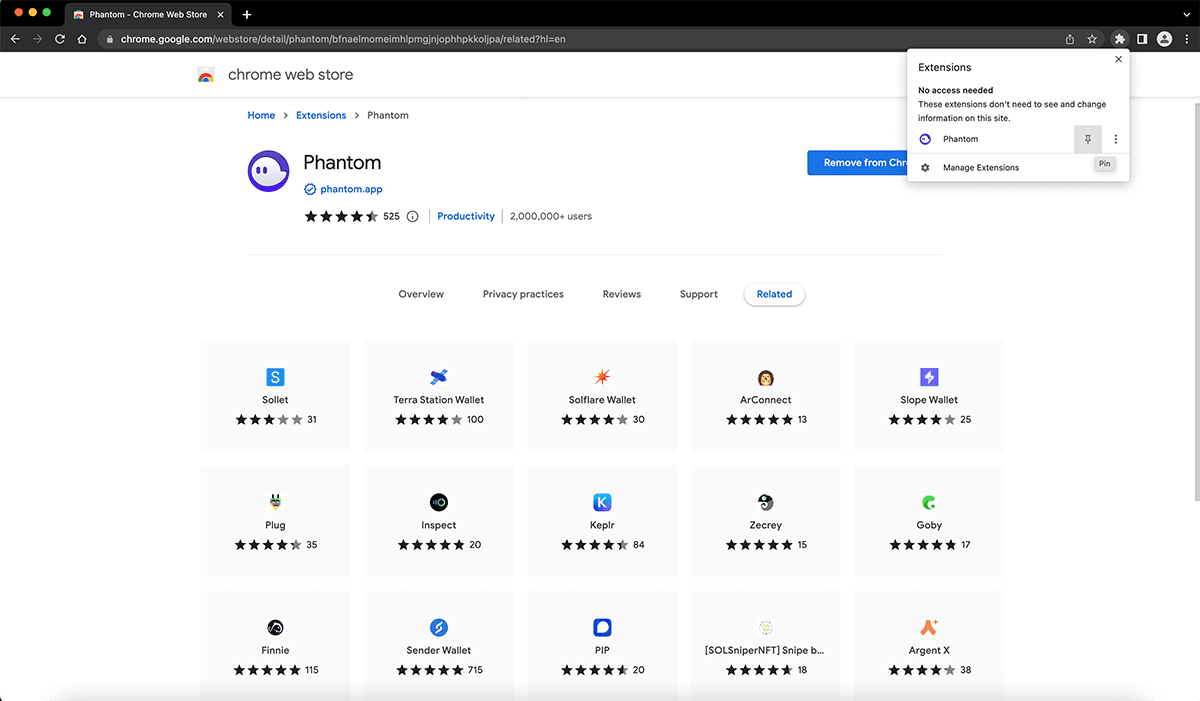Screen dimensions: 1200x701
Task: Pin the Phantom extension to toolbar
Action: (x=1088, y=139)
